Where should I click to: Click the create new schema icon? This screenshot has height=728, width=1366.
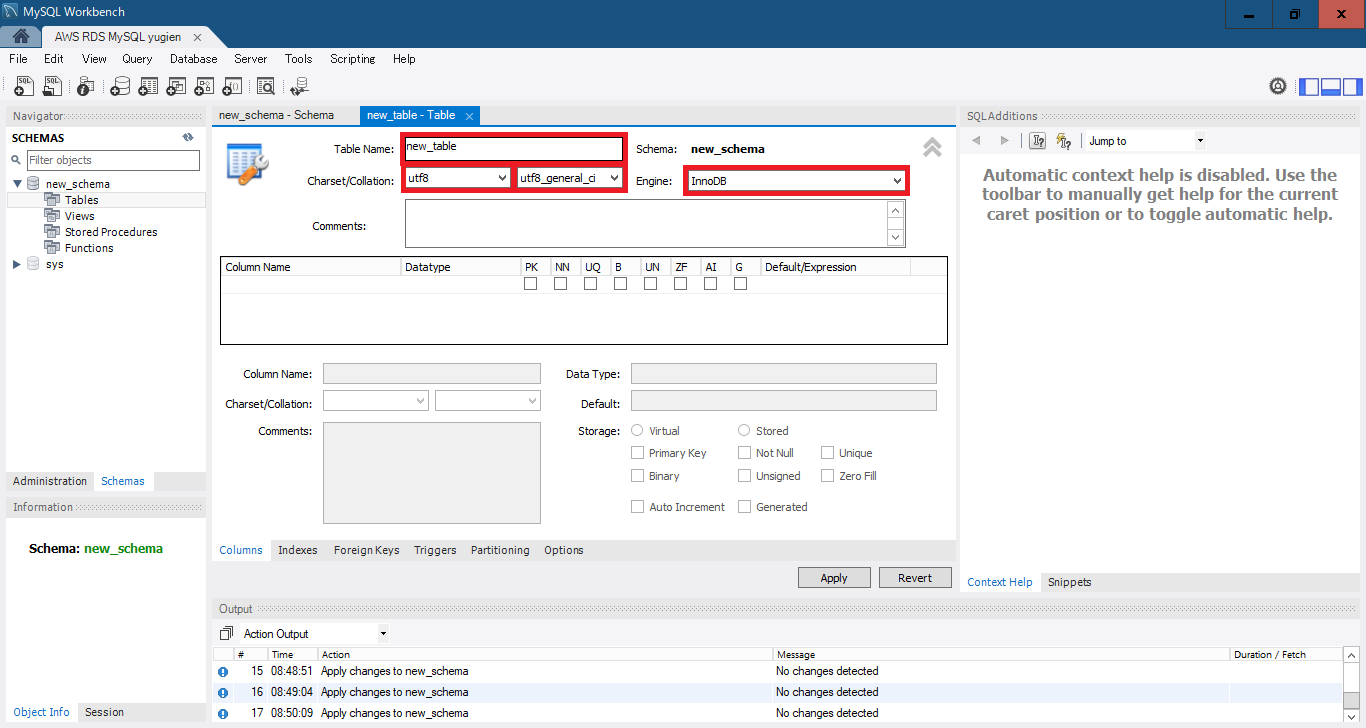[x=120, y=87]
